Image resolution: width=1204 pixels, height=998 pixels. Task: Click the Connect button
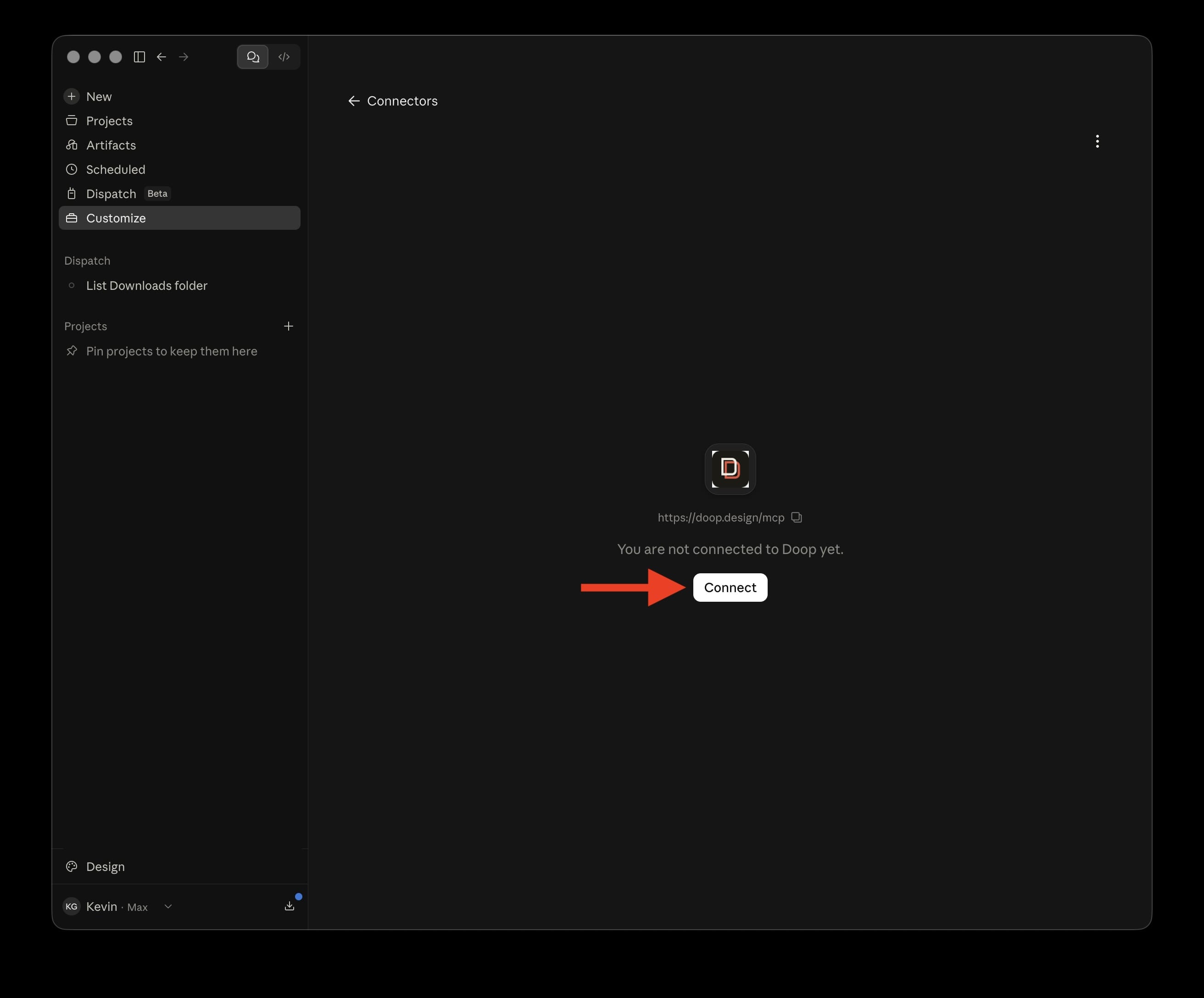(x=730, y=588)
